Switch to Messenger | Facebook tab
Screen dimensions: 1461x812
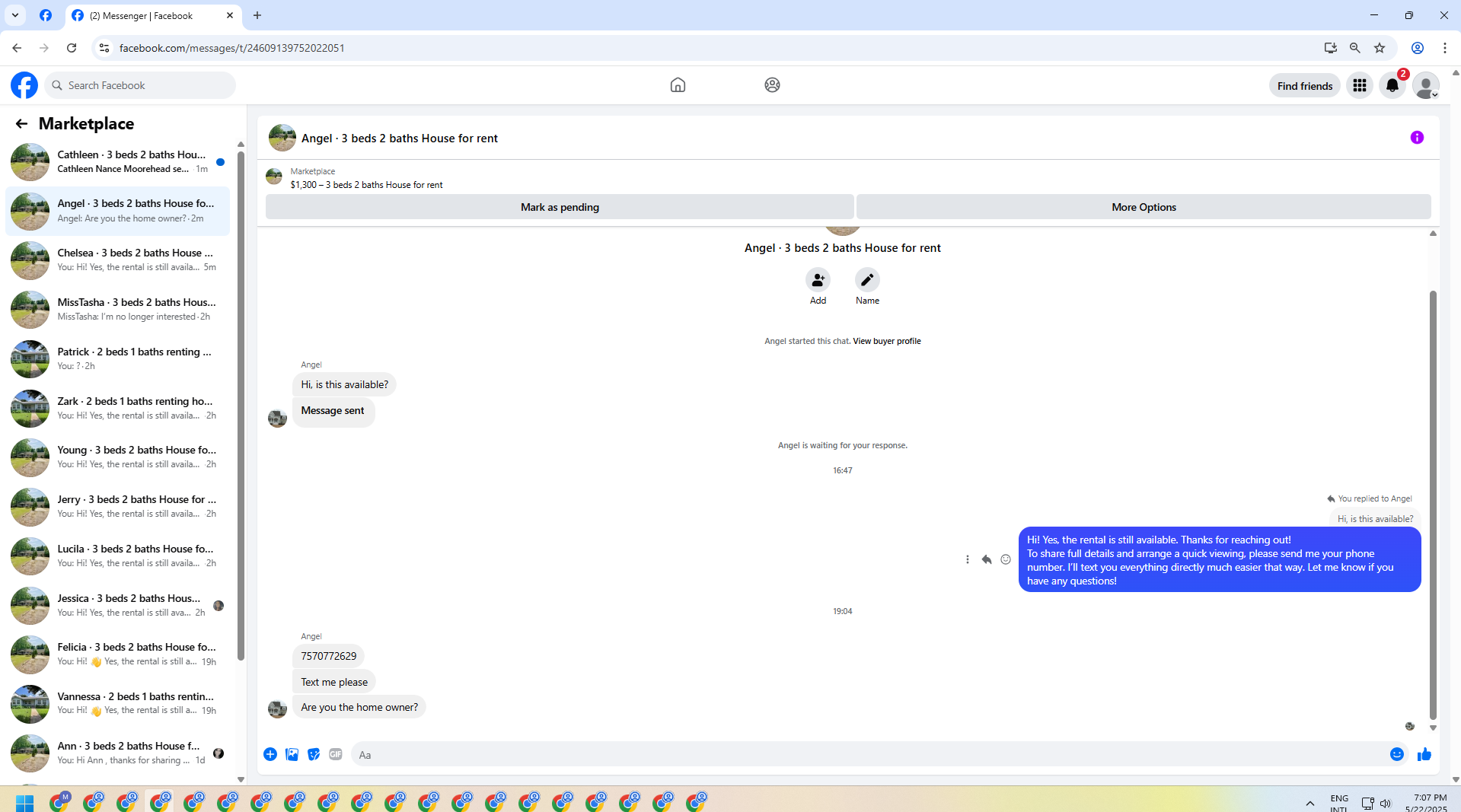pos(155,15)
